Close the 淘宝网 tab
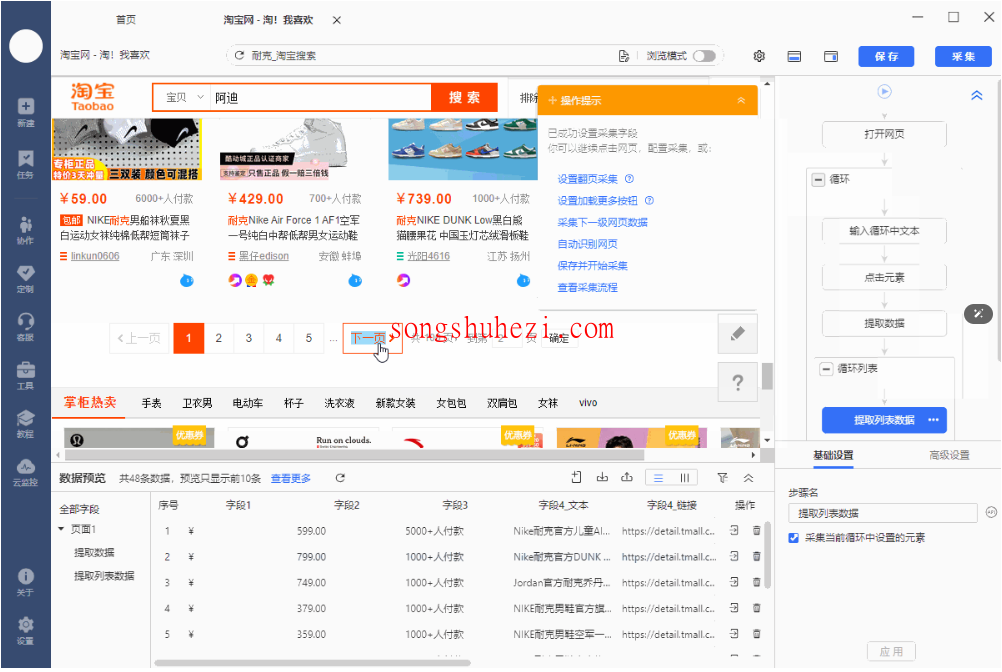The image size is (1002, 672). (337, 20)
